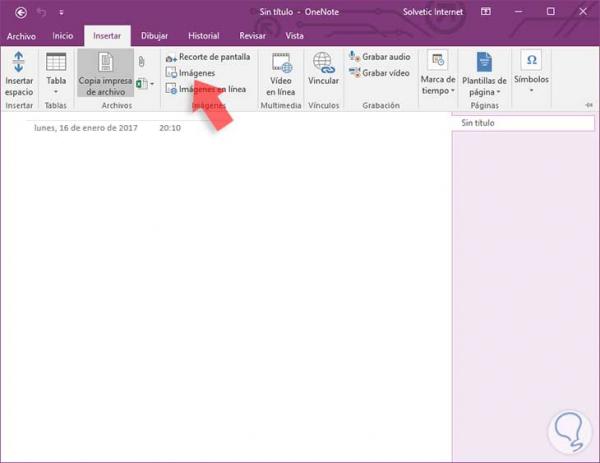Go to the Revisar tab
Viewport: 600px width, 463px height.
tap(252, 36)
